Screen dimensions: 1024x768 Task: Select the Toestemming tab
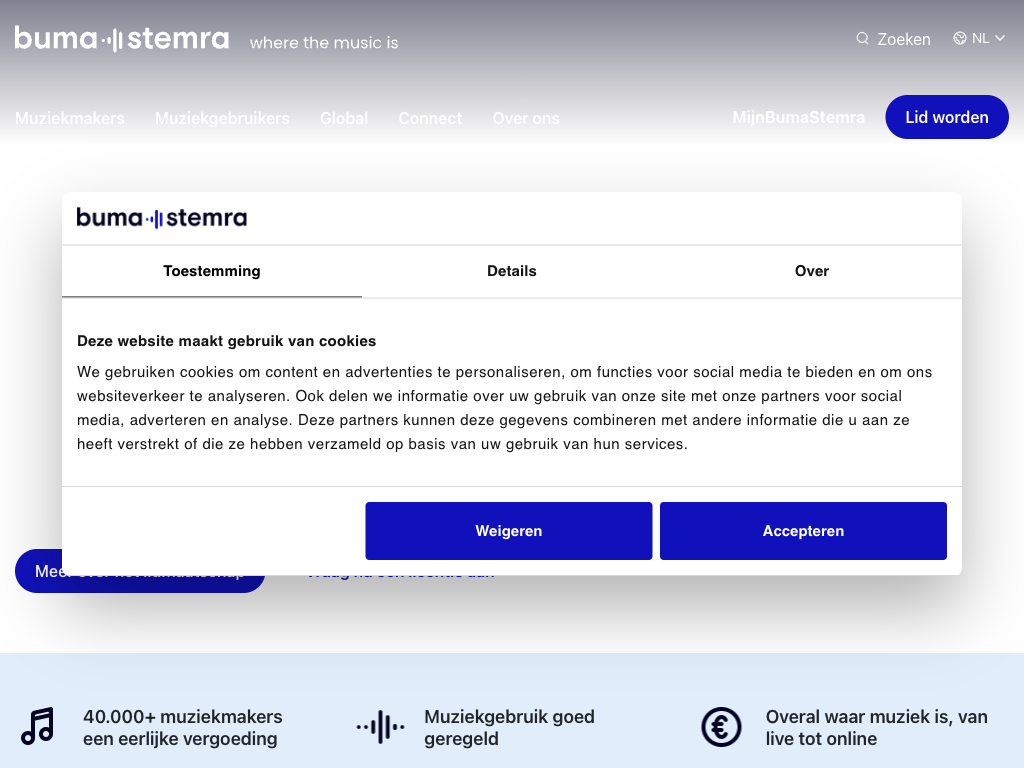[x=212, y=271]
